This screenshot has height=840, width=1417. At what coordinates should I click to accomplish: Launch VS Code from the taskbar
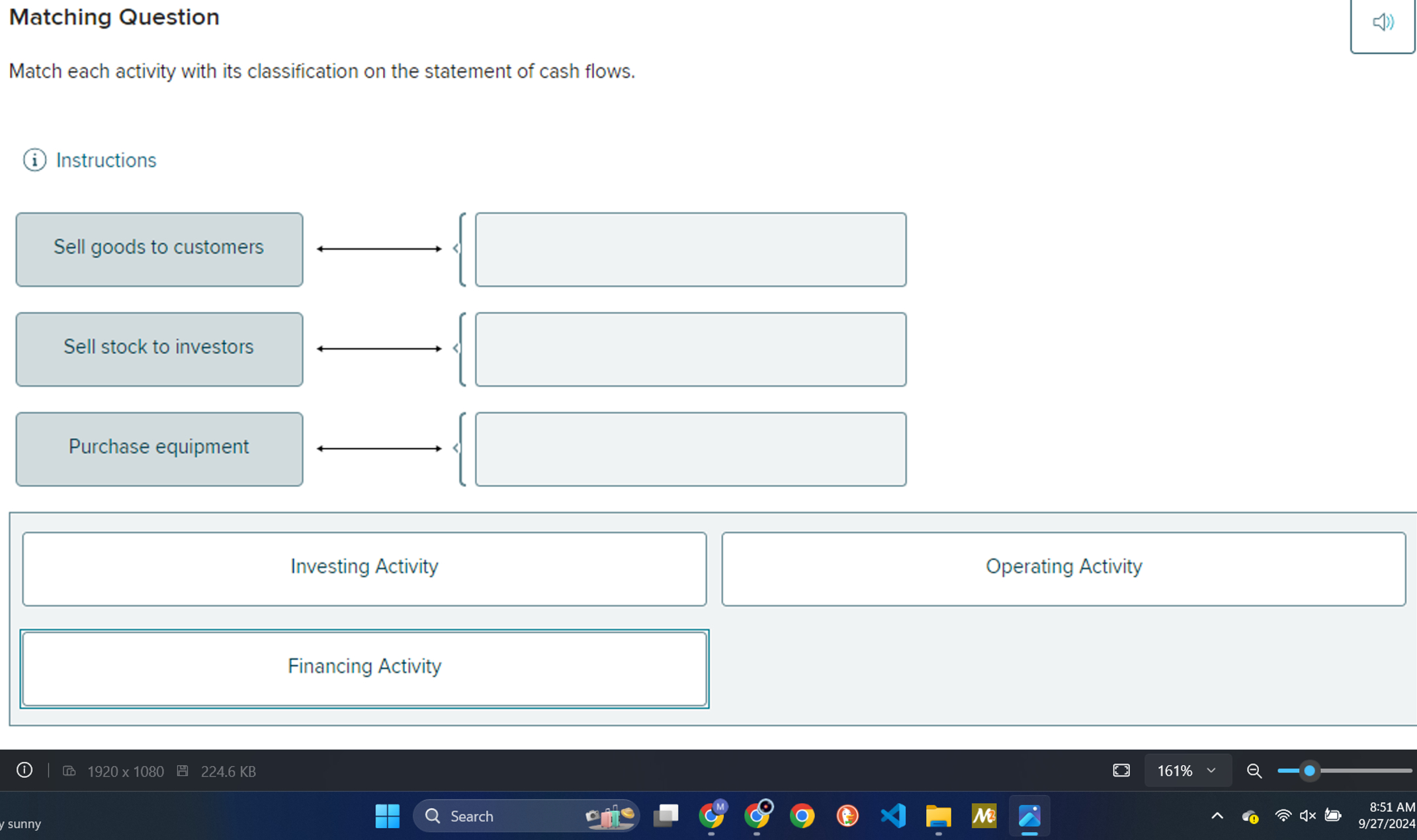[x=893, y=816]
